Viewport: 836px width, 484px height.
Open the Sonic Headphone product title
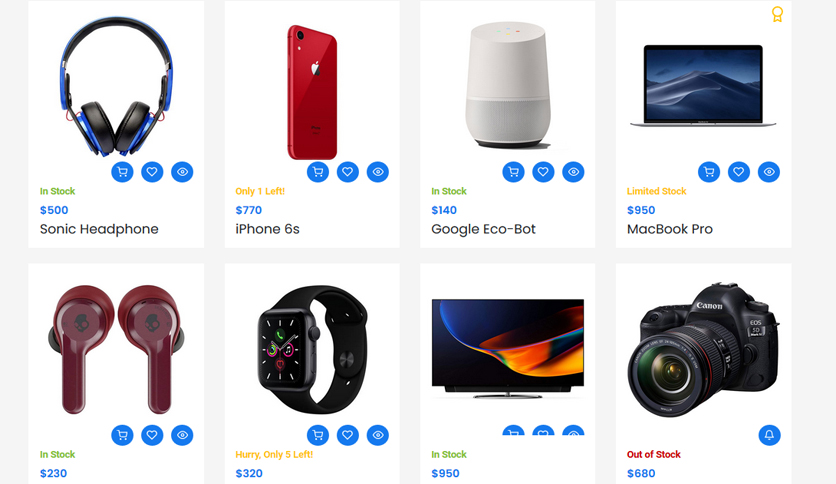pyautogui.click(x=99, y=229)
